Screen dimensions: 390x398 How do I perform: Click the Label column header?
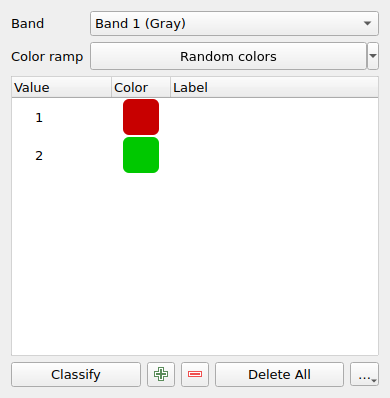(274, 87)
